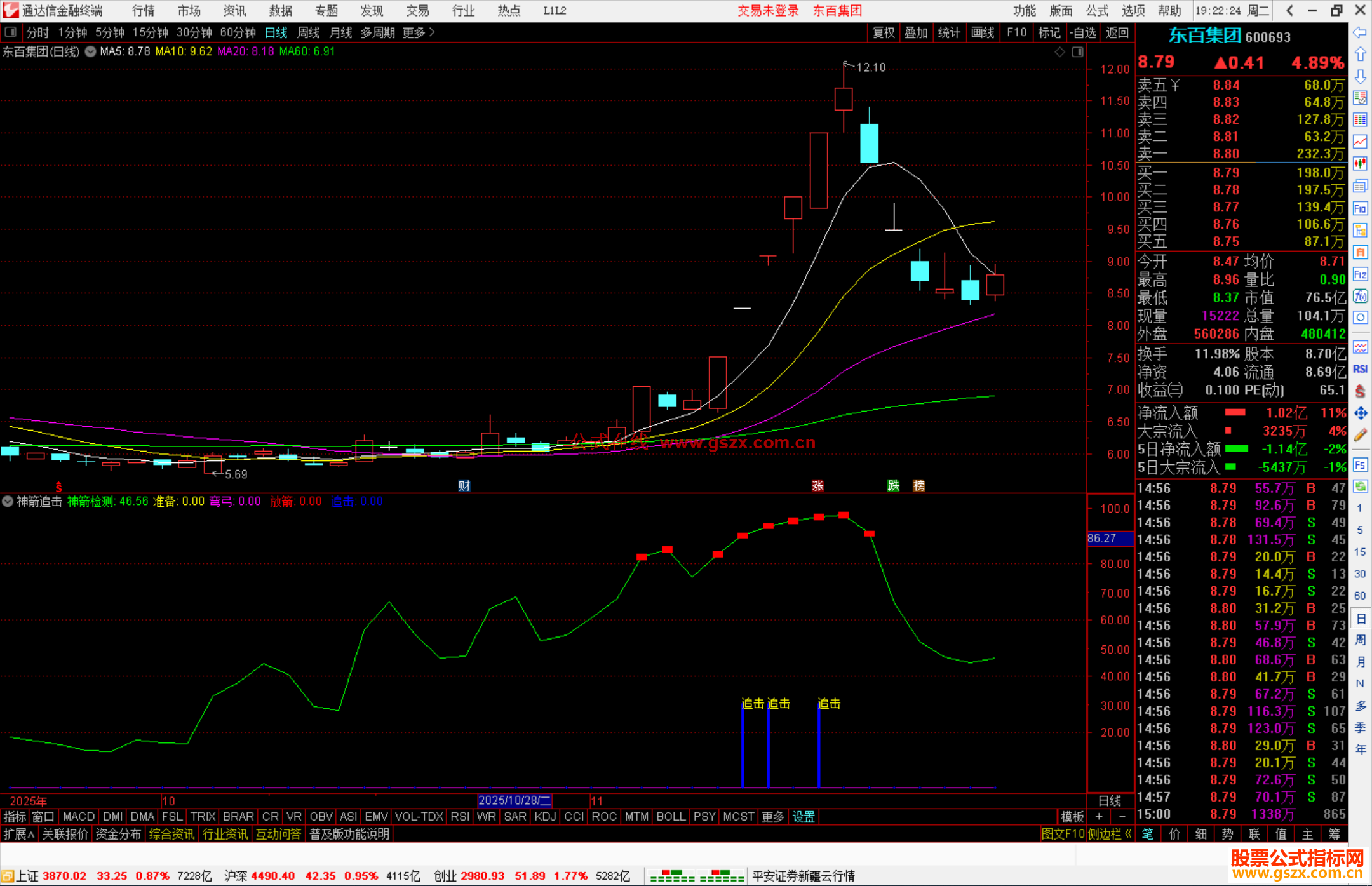
Task: Switch to the 周线 weekly period tab
Action: (309, 32)
